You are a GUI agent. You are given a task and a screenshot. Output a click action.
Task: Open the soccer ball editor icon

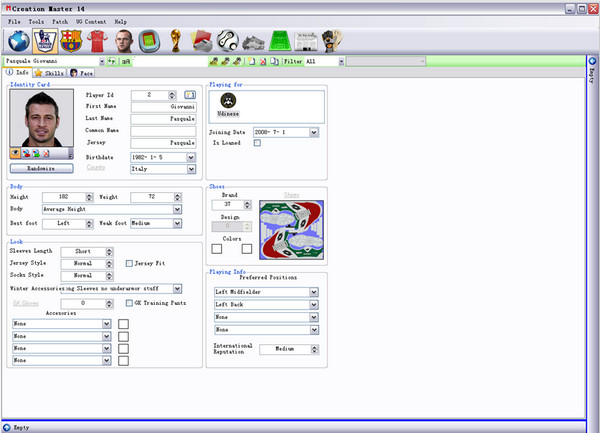(x=228, y=41)
